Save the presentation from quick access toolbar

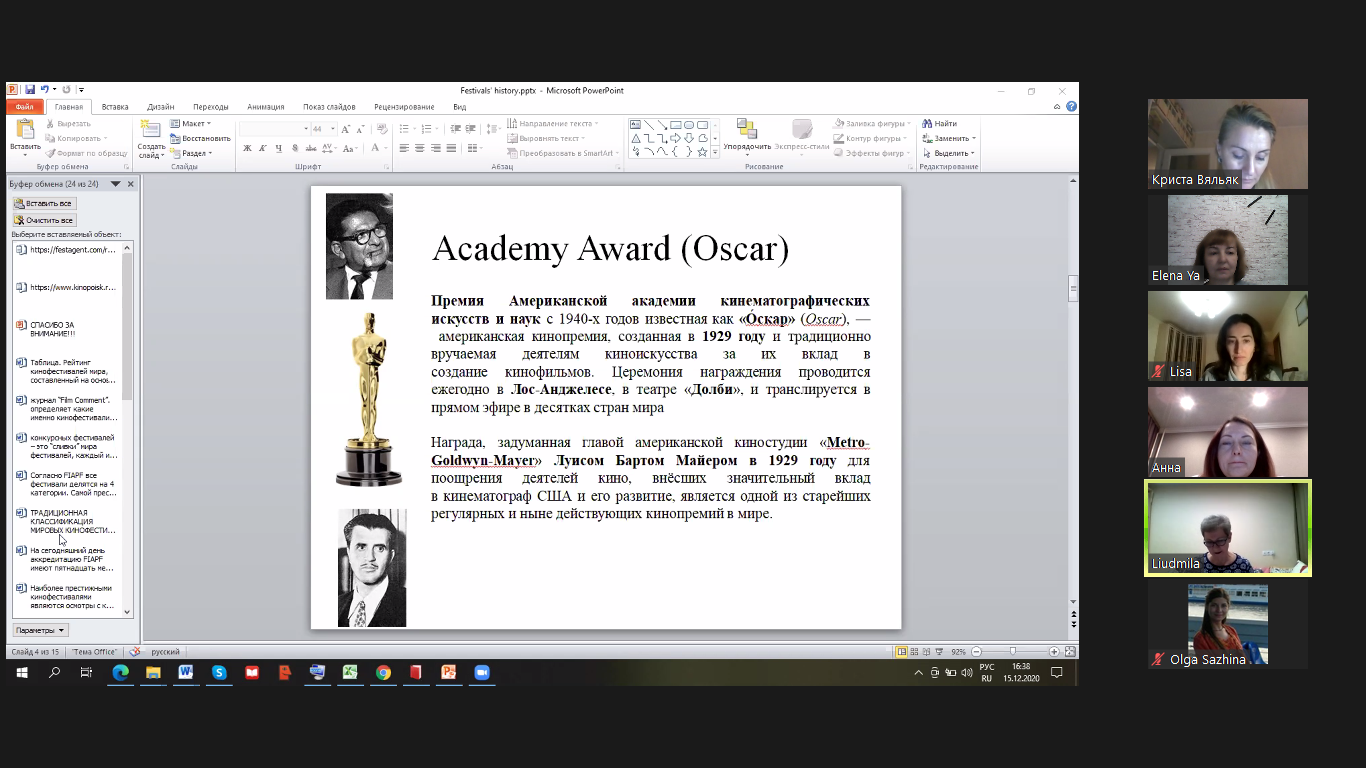click(30, 90)
